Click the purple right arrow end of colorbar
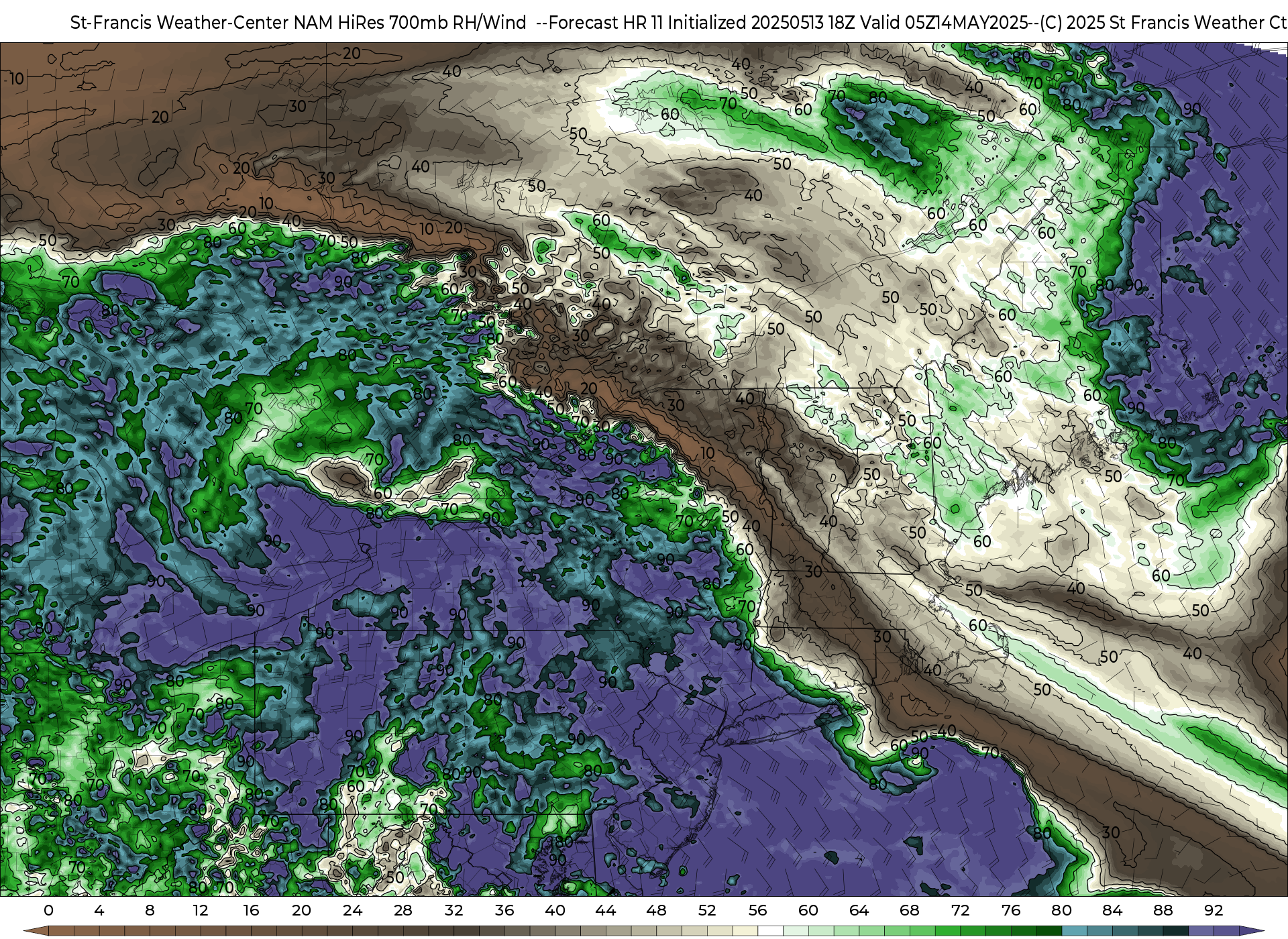1288x939 pixels. pos(1250,931)
